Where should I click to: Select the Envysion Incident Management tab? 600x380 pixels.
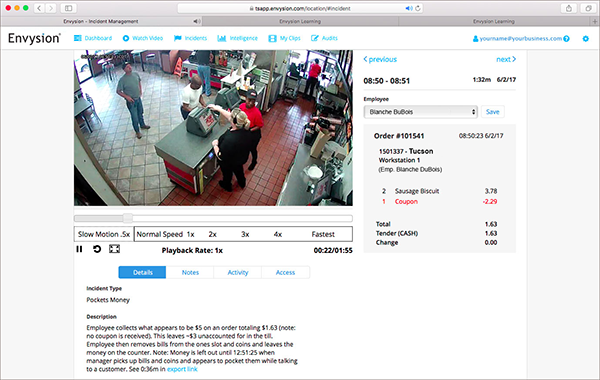click(101, 21)
